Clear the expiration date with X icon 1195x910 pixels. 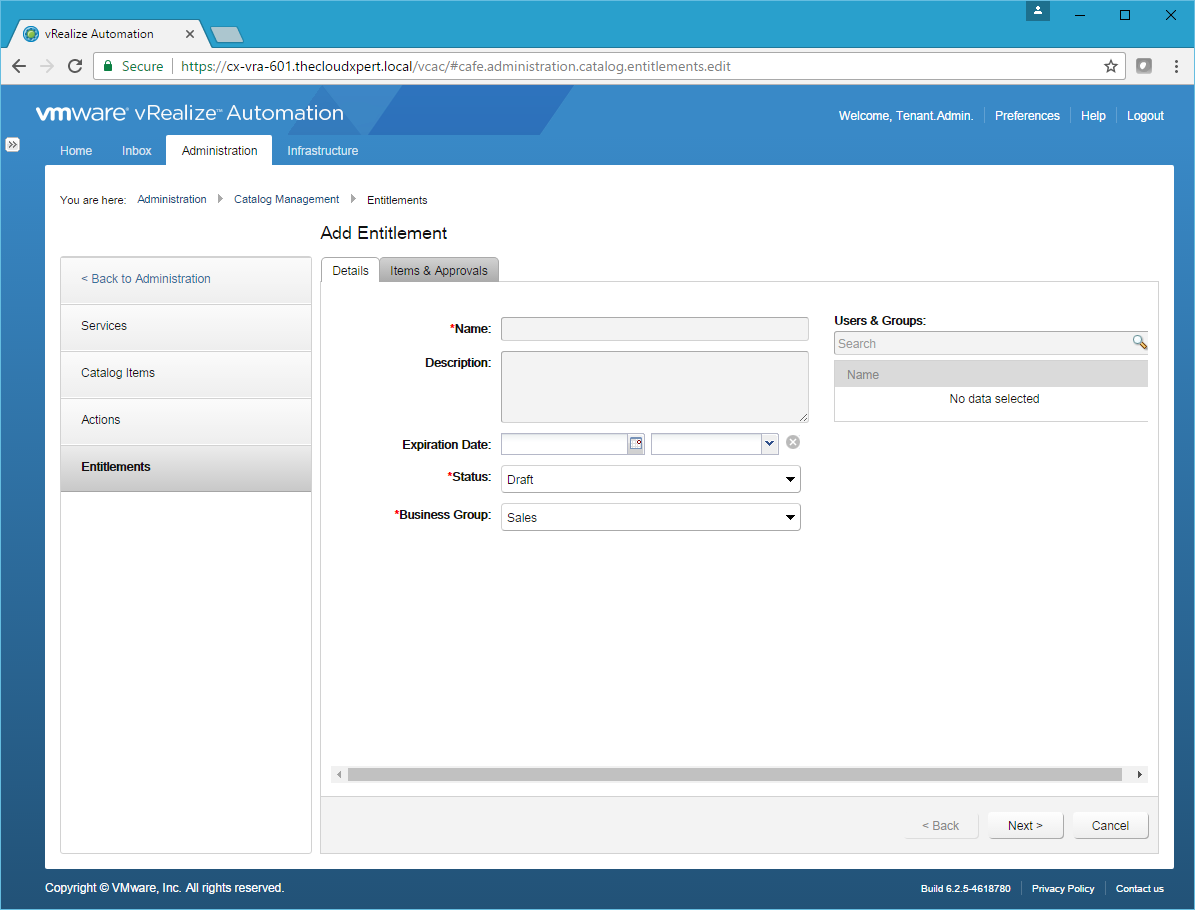793,443
